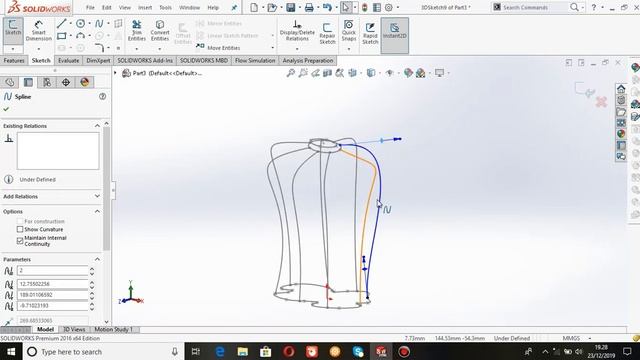Image resolution: width=640 pixels, height=360 pixels.
Task: Open Spline help question mark
Action: click(102, 96)
